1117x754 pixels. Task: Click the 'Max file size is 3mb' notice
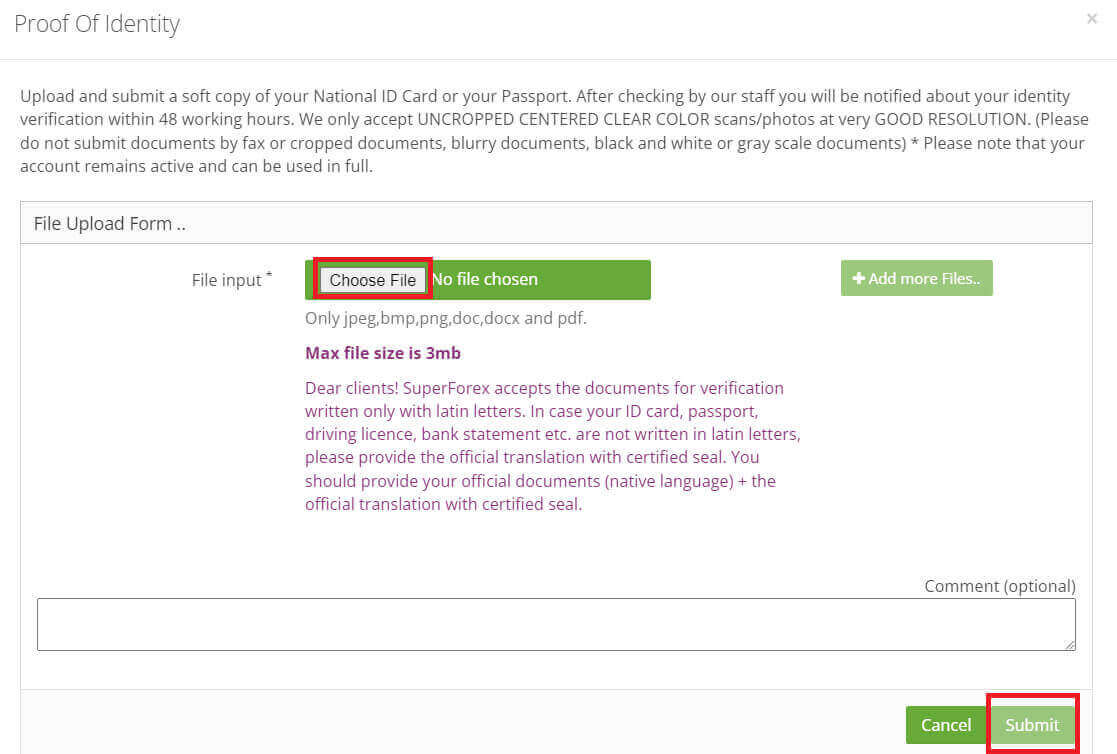click(x=383, y=353)
